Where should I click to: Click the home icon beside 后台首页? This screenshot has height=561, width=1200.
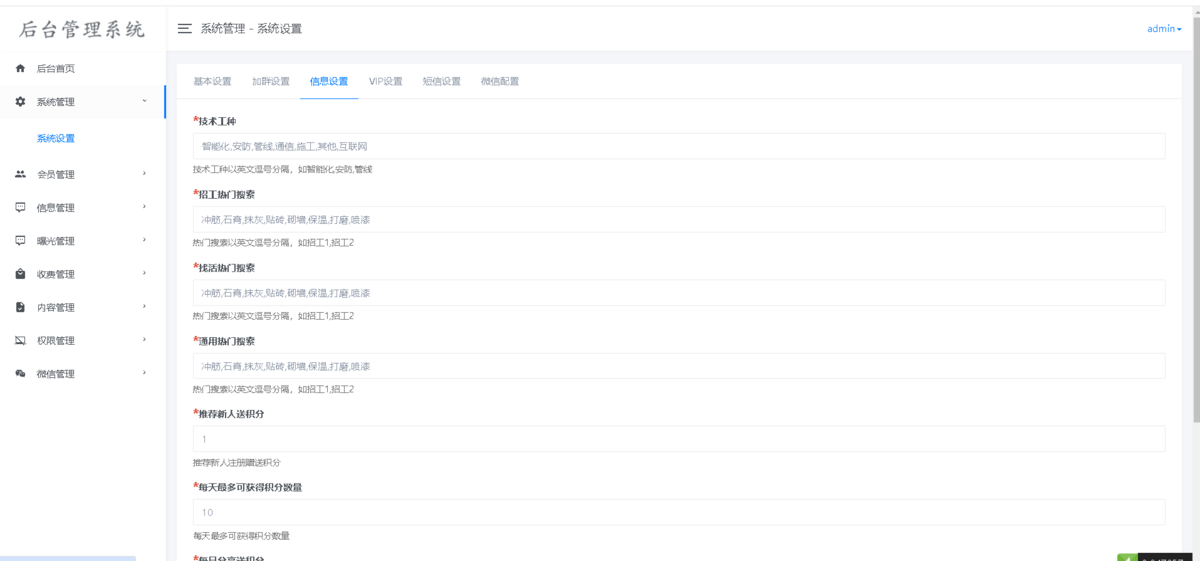point(20,69)
